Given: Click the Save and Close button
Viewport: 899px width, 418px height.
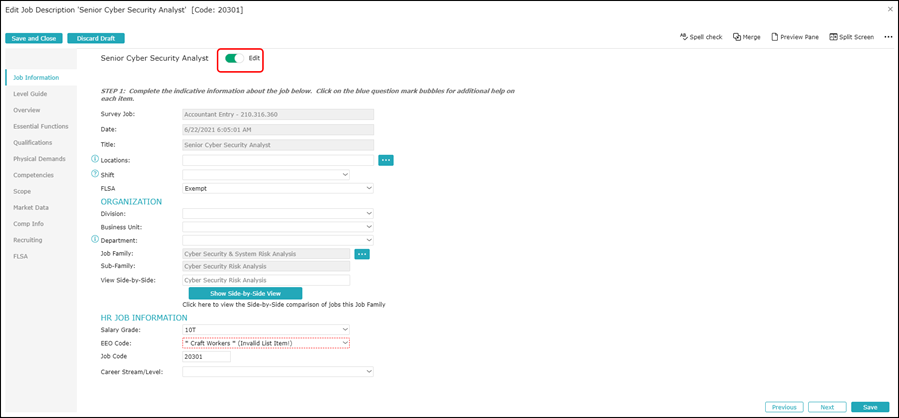Looking at the screenshot, I should pyautogui.click(x=33, y=38).
